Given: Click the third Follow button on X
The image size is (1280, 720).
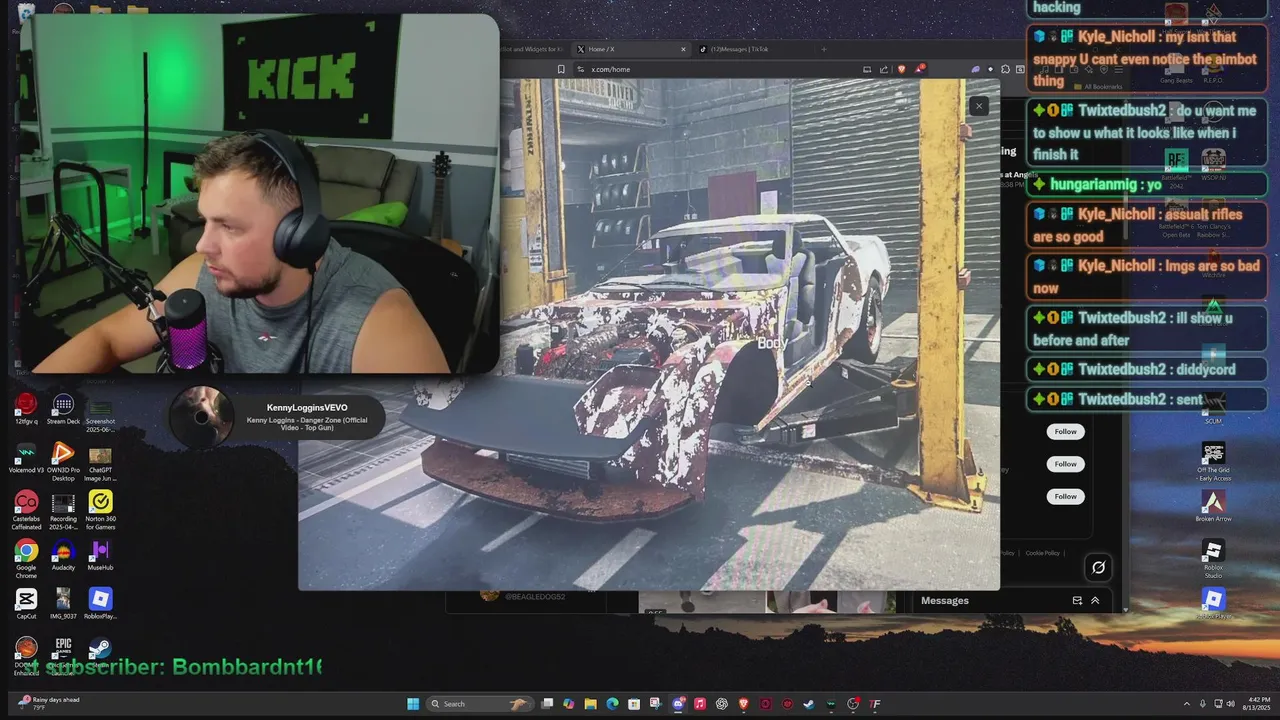Looking at the screenshot, I should 1065,496.
